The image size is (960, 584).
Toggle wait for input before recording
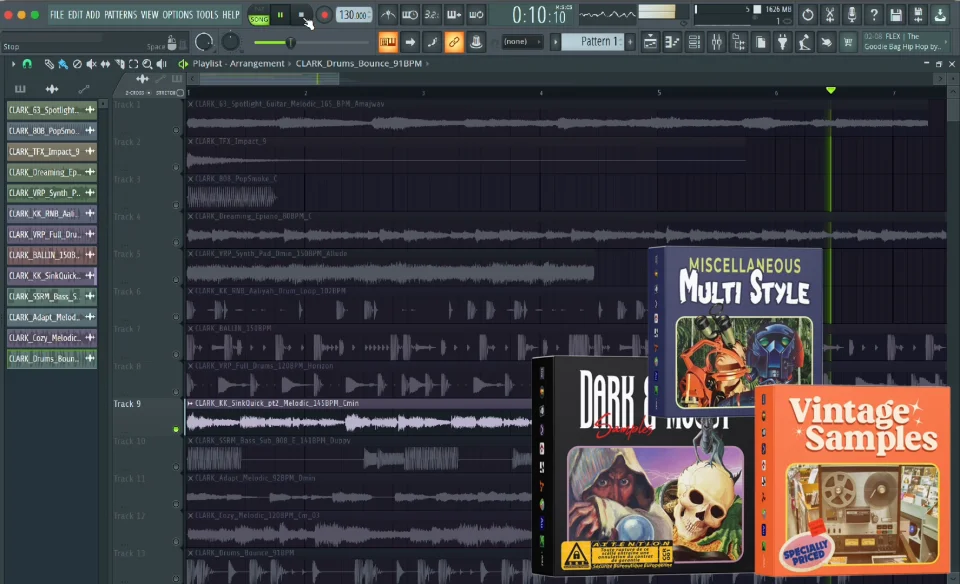[x=410, y=15]
